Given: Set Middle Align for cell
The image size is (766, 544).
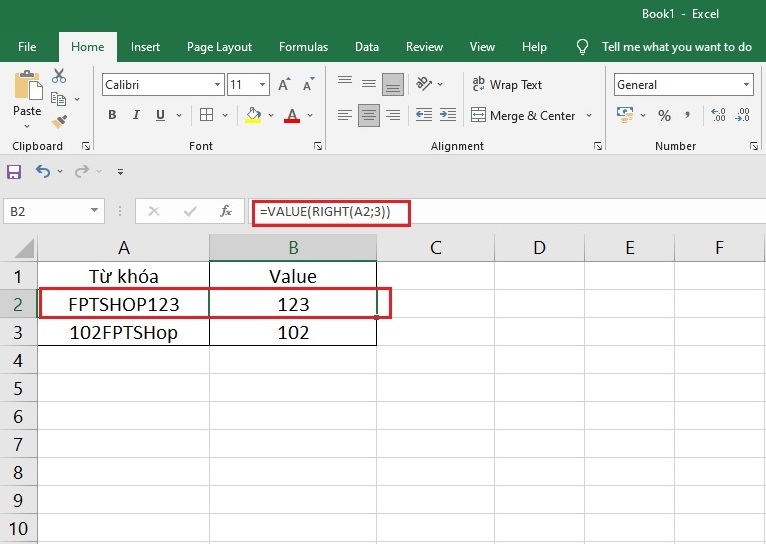Looking at the screenshot, I should coord(369,84).
